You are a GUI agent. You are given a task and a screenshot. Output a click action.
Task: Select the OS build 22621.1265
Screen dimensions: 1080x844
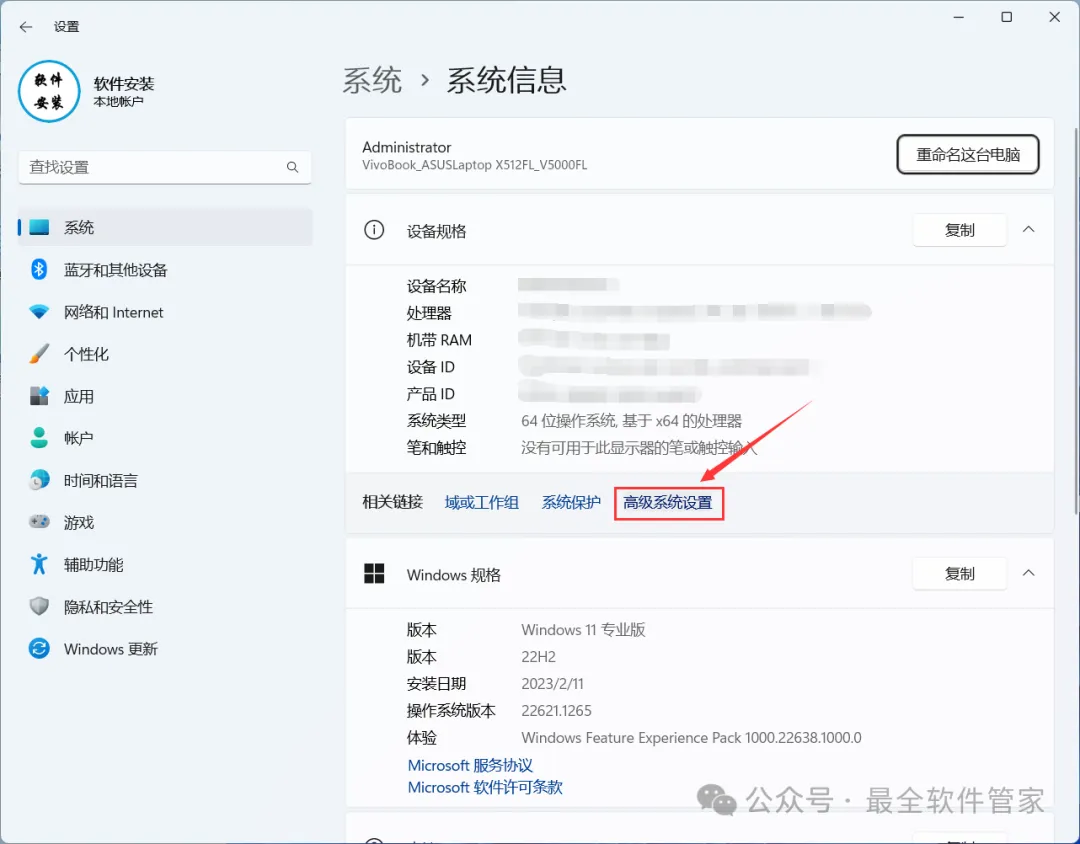click(557, 710)
